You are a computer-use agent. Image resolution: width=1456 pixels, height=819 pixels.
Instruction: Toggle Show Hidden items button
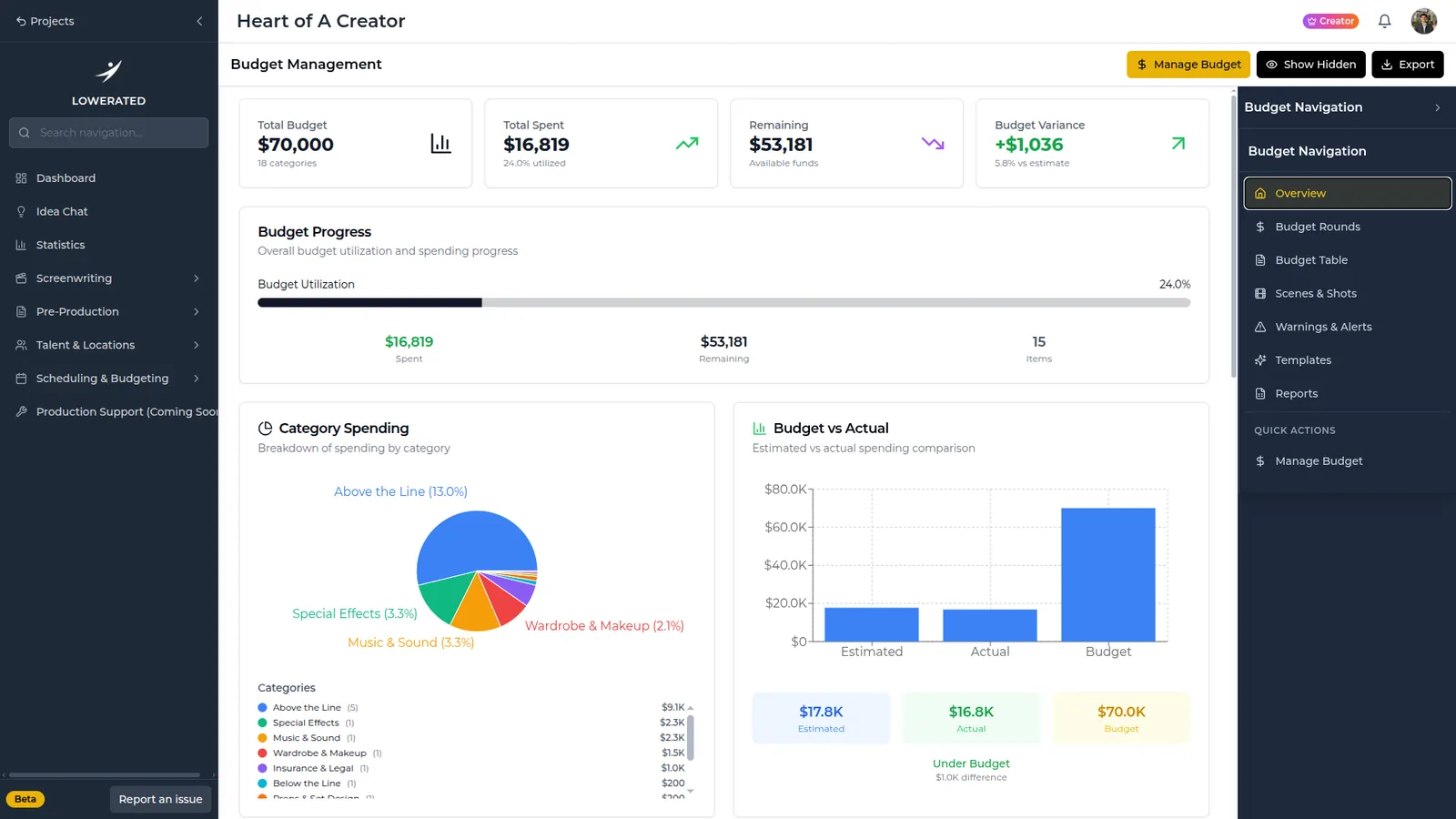click(x=1311, y=65)
